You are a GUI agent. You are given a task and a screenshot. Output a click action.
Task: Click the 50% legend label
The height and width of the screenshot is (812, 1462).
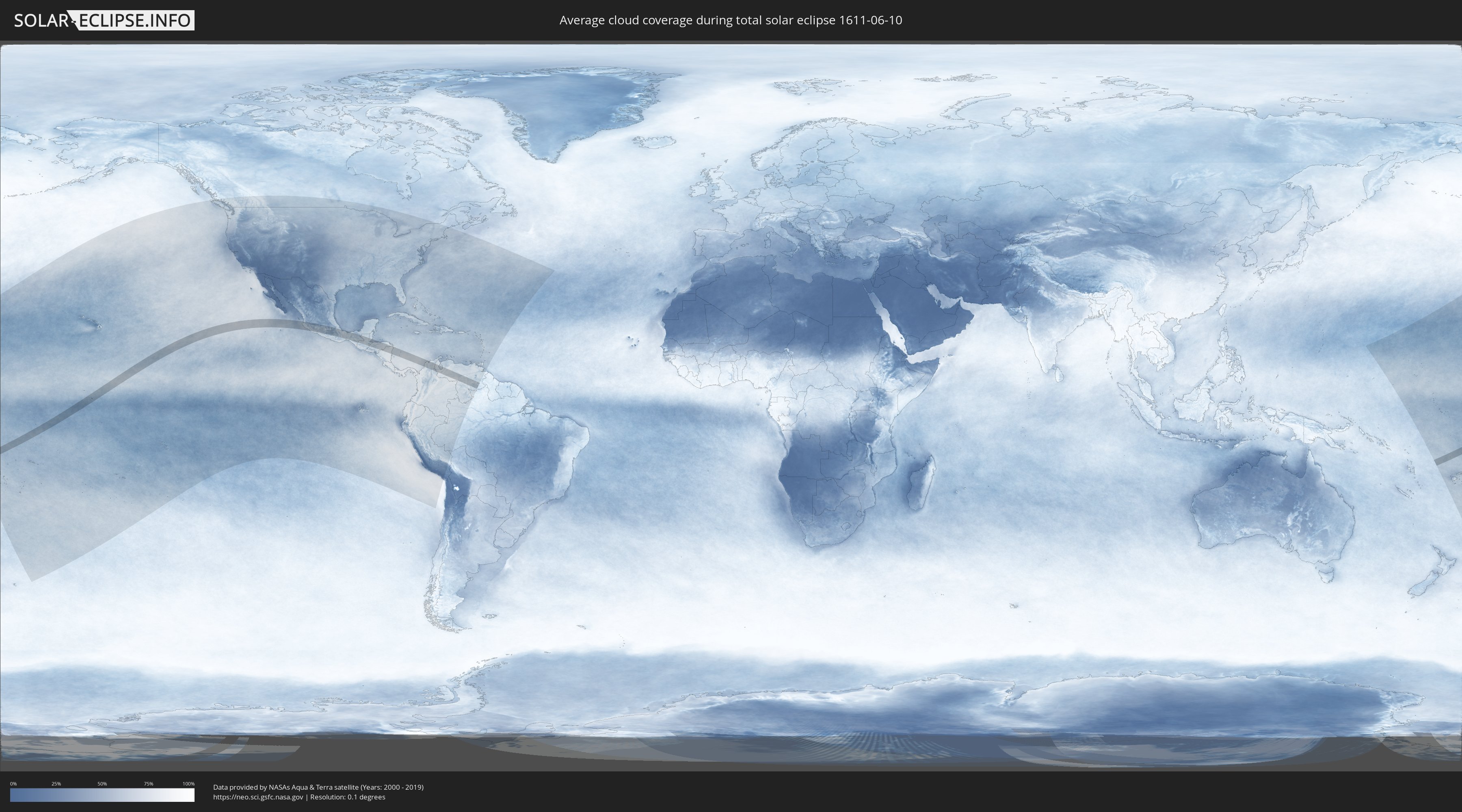click(x=102, y=784)
